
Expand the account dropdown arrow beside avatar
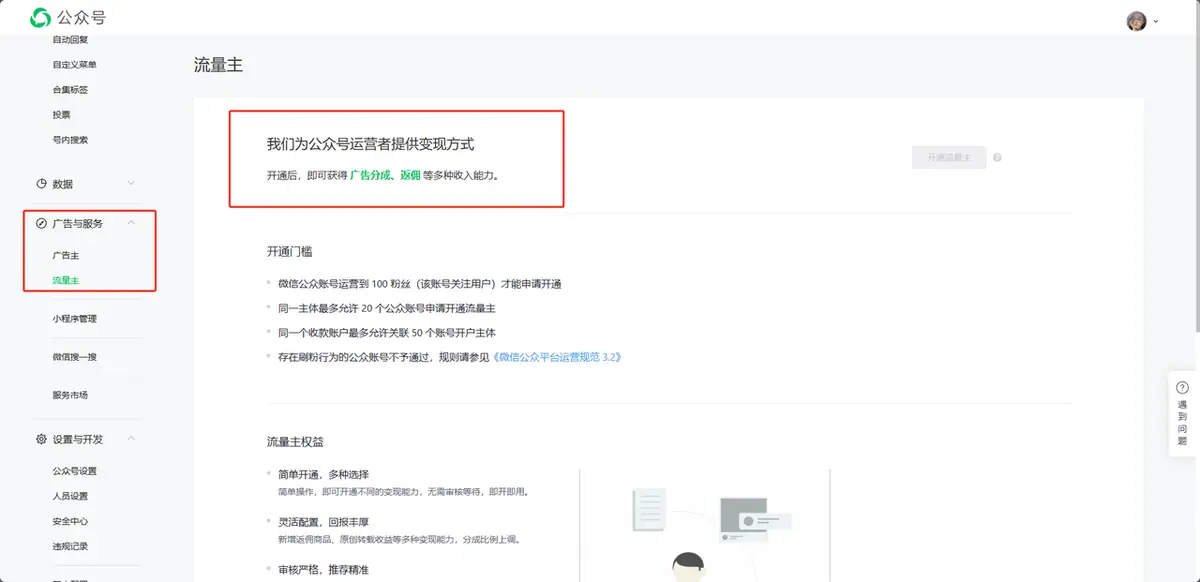pos(1157,22)
